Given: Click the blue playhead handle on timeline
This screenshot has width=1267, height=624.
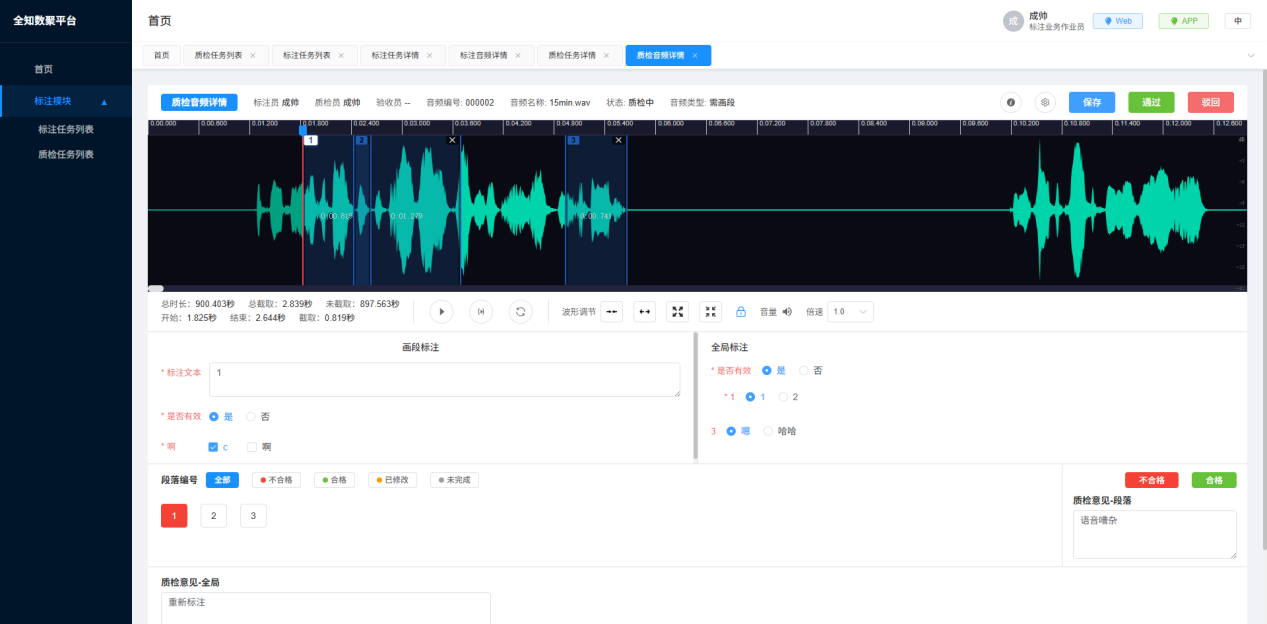Looking at the screenshot, I should coord(303,130).
